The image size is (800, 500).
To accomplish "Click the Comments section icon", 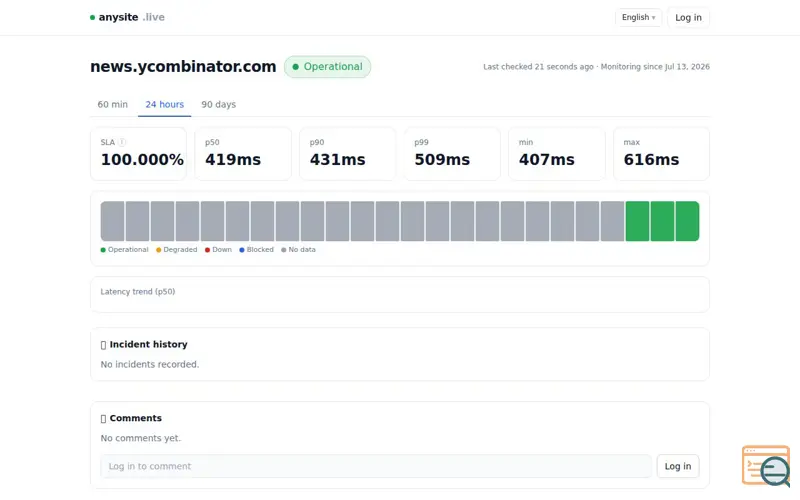I will click(x=104, y=418).
